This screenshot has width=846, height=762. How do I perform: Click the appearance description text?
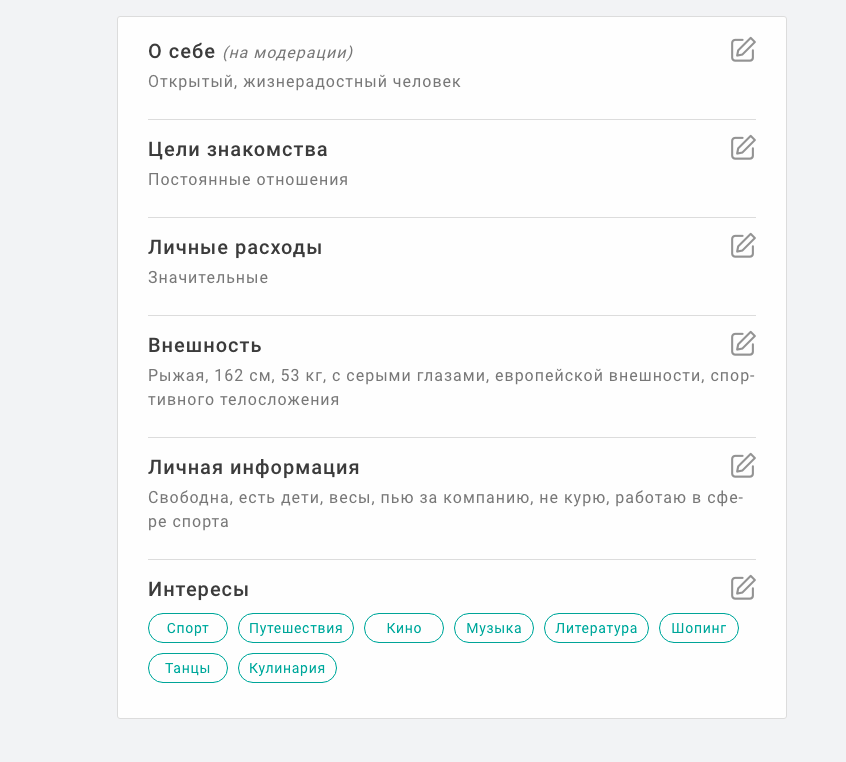(452, 387)
